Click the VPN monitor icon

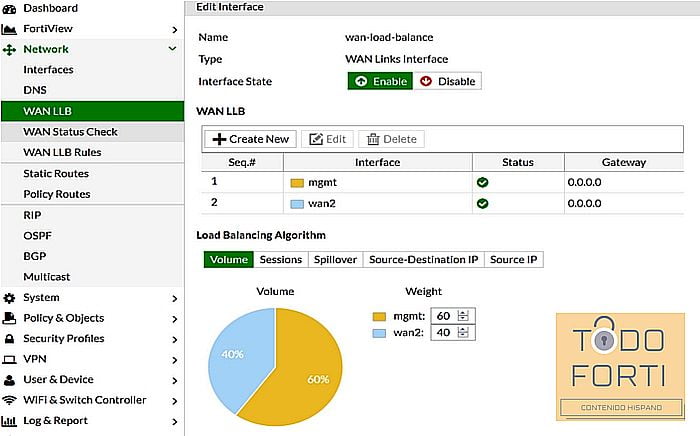pyautogui.click(x=10, y=359)
